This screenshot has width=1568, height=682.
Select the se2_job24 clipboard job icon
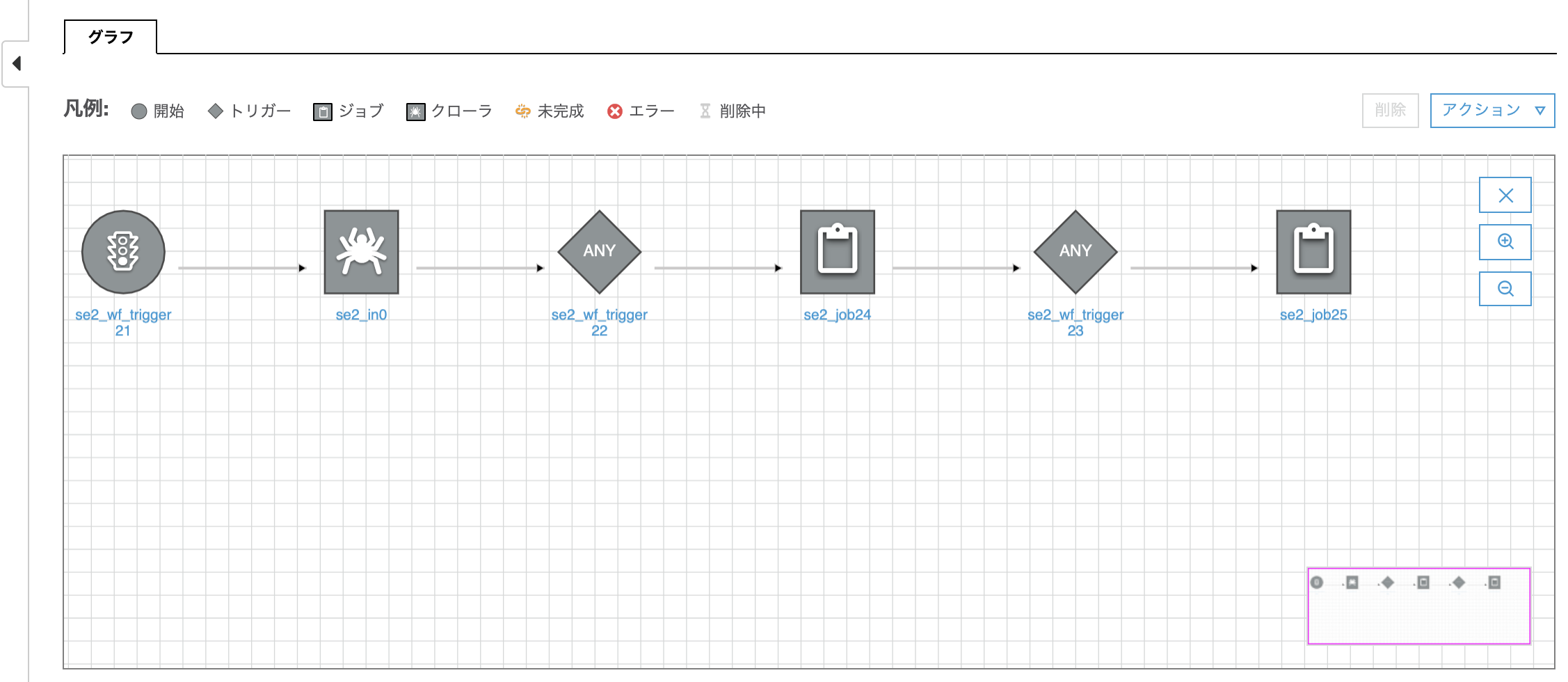pyautogui.click(x=838, y=252)
